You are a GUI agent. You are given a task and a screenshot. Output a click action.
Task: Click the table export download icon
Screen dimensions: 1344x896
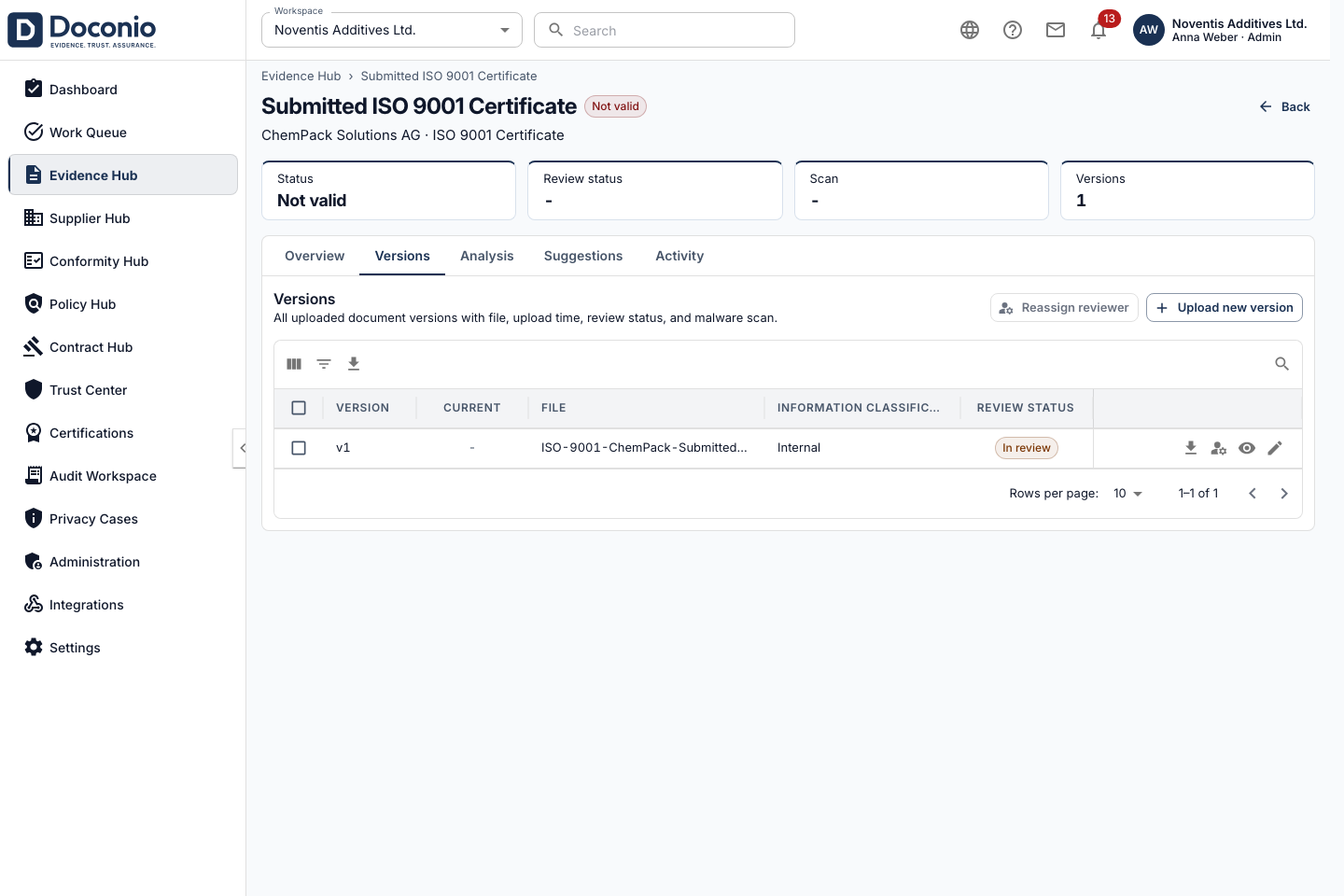(x=354, y=364)
